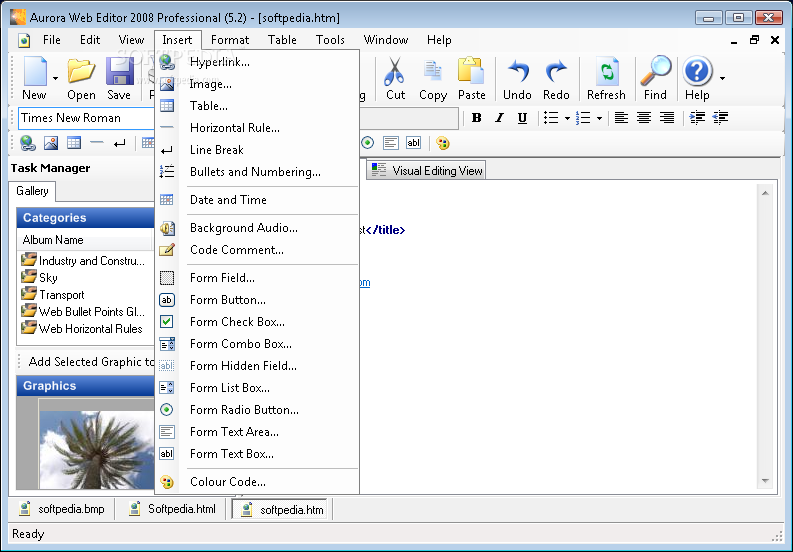Expand the New button dropdown arrow

[55, 78]
